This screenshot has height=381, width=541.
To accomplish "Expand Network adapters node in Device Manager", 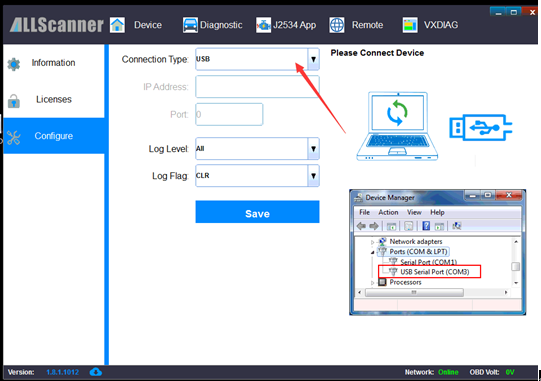I will pos(372,242).
